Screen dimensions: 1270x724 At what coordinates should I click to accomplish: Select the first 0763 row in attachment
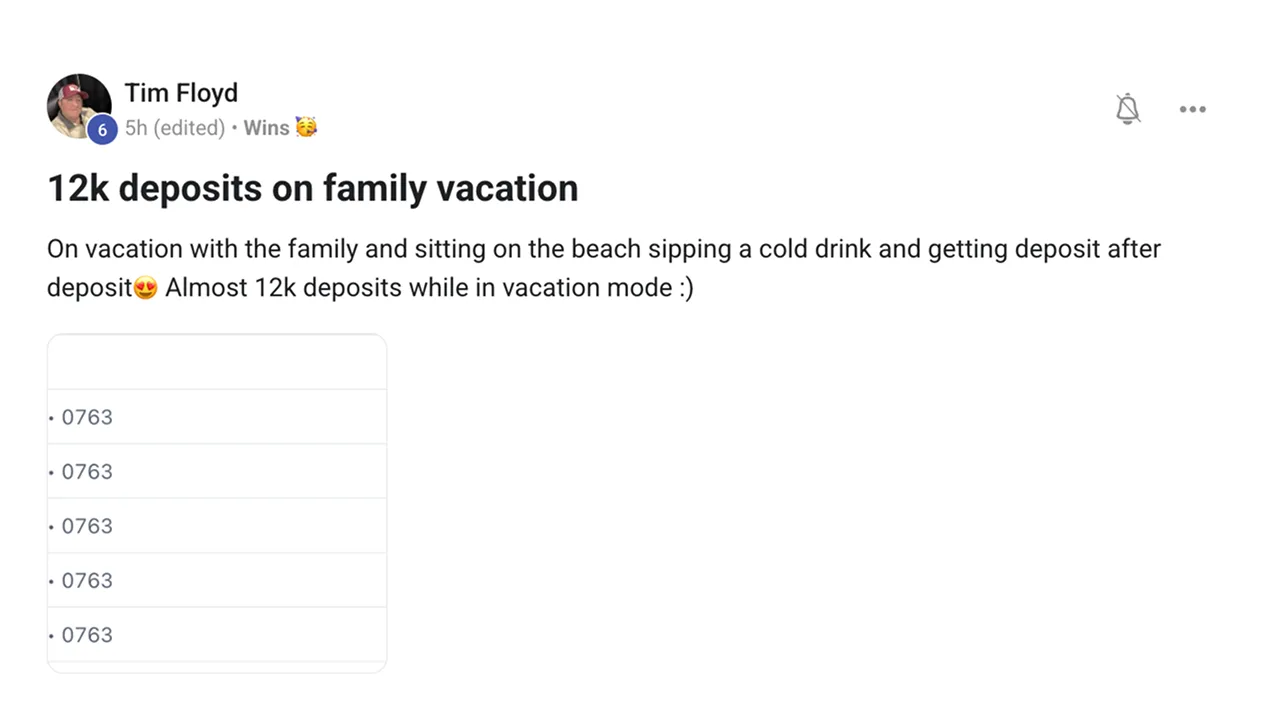pos(87,417)
